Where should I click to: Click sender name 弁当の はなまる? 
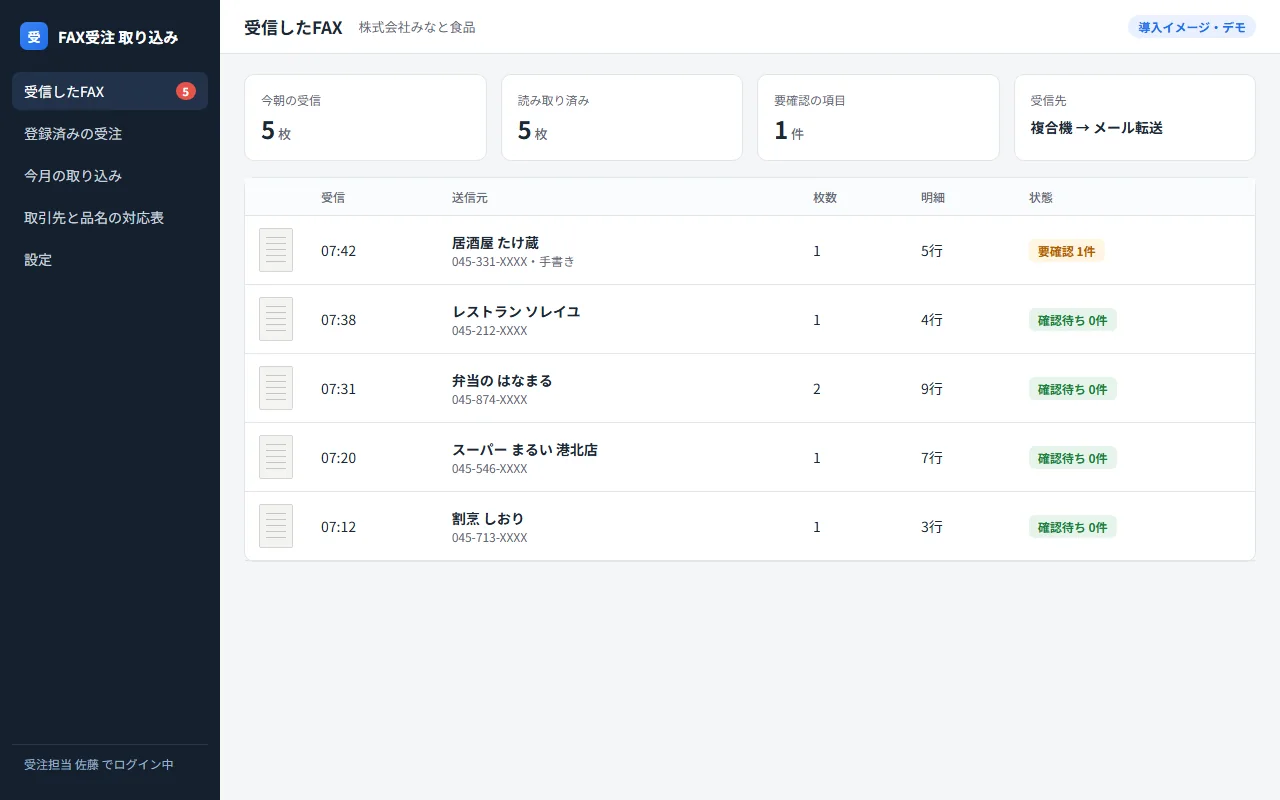pos(502,381)
